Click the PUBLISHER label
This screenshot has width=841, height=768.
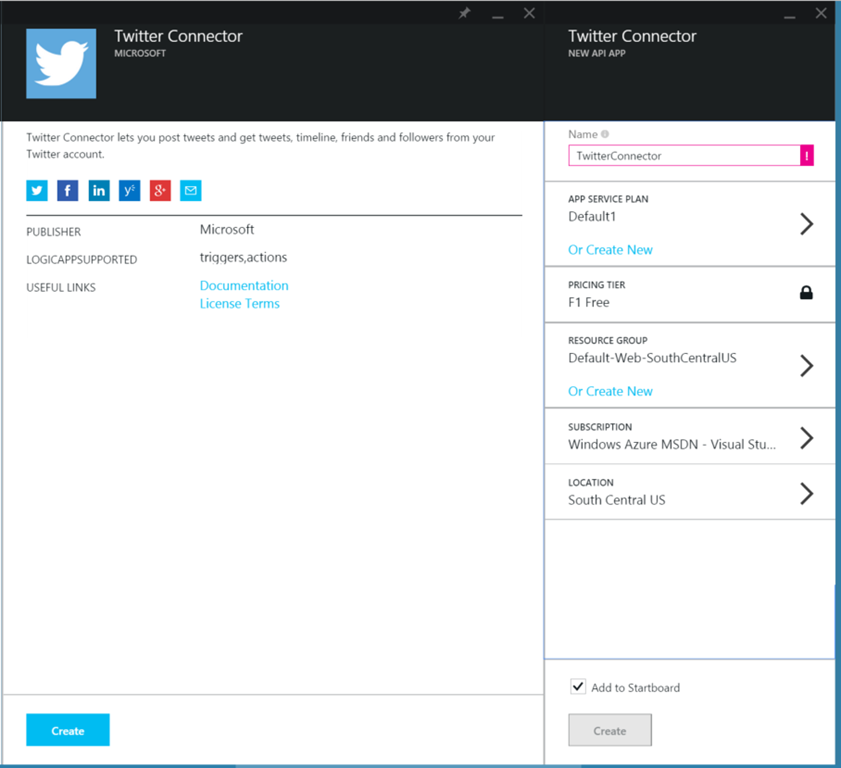(54, 232)
